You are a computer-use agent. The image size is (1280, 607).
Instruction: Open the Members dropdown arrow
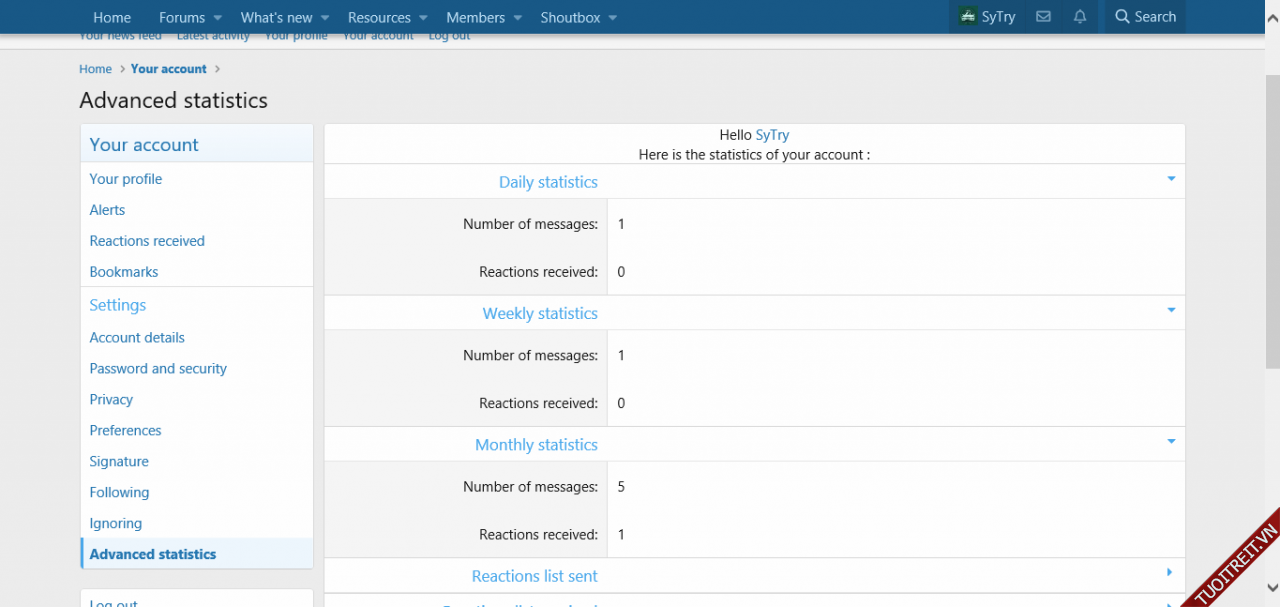click(517, 18)
